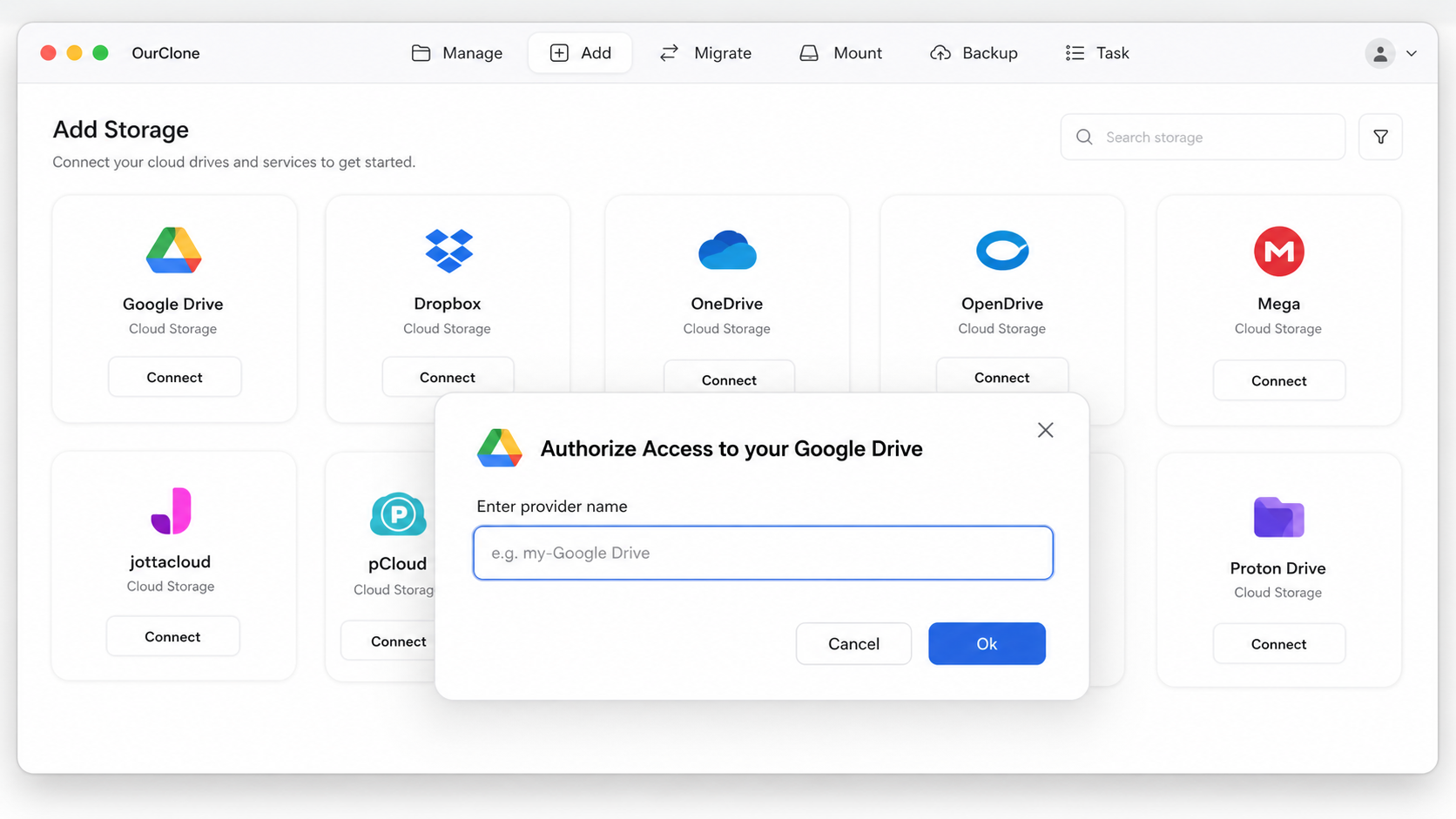1456x819 pixels.
Task: Click the 'Enter provider name' label
Action: 552,507
